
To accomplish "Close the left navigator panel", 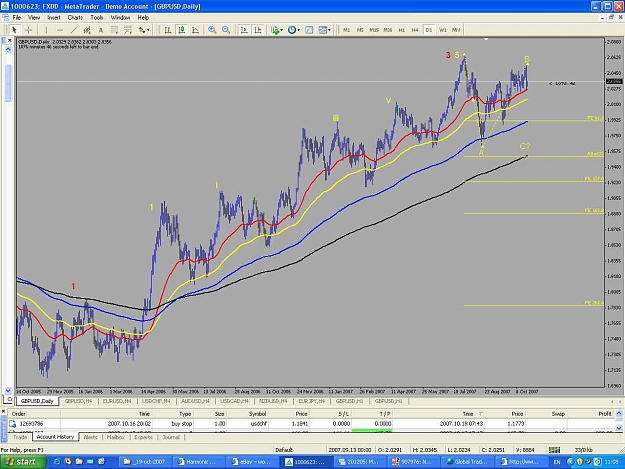I will click(x=10, y=40).
